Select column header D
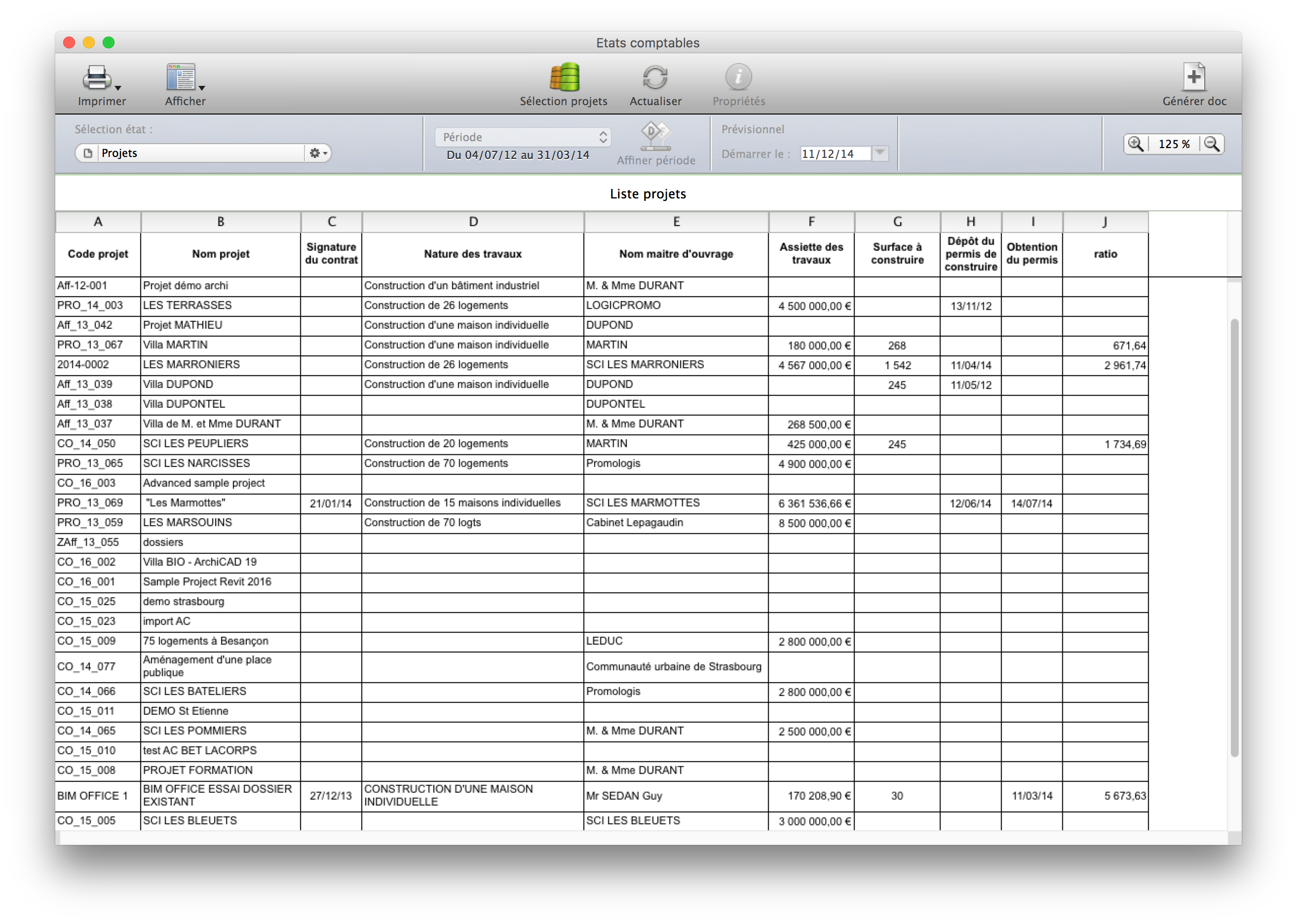Viewport: 1297px width, 924px height. 473,222
